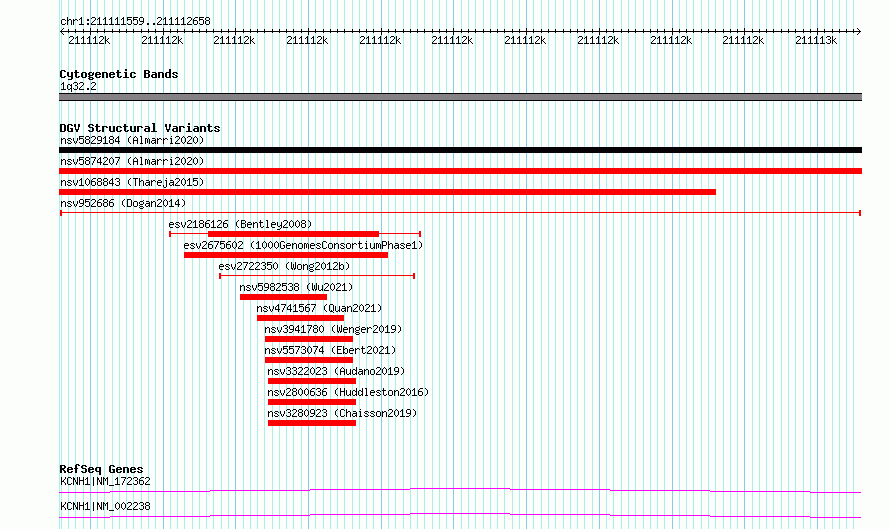Click the DGV Structural Variants track title
Viewport: 890px width, 529px height.
click(x=140, y=128)
